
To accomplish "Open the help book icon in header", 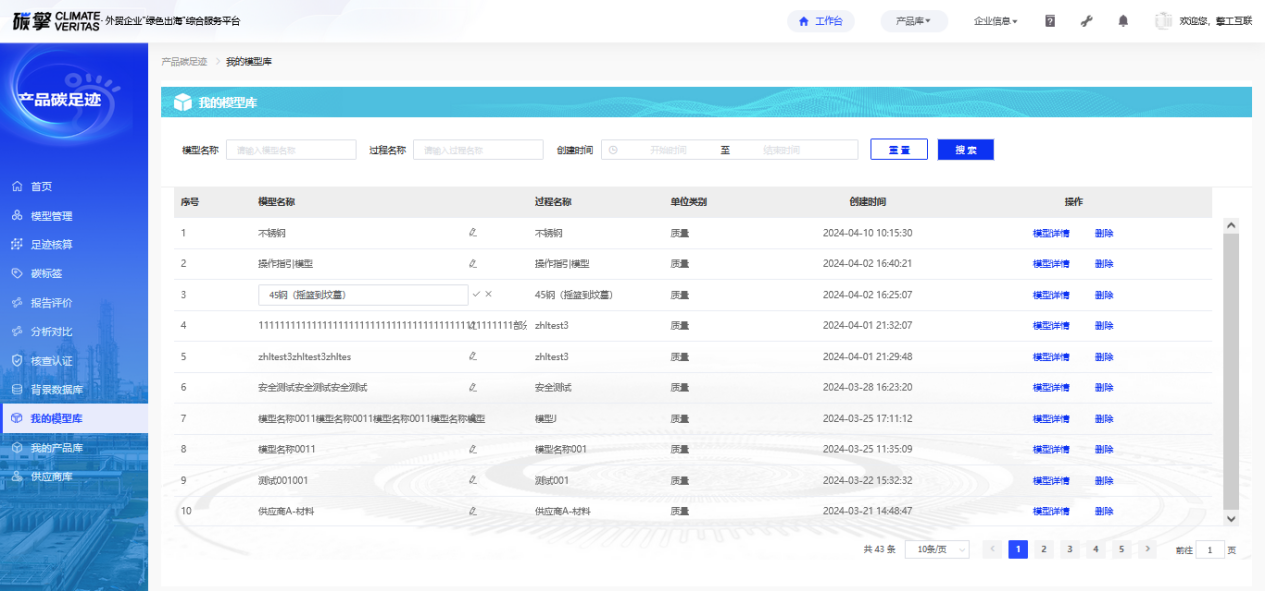I will (1050, 21).
